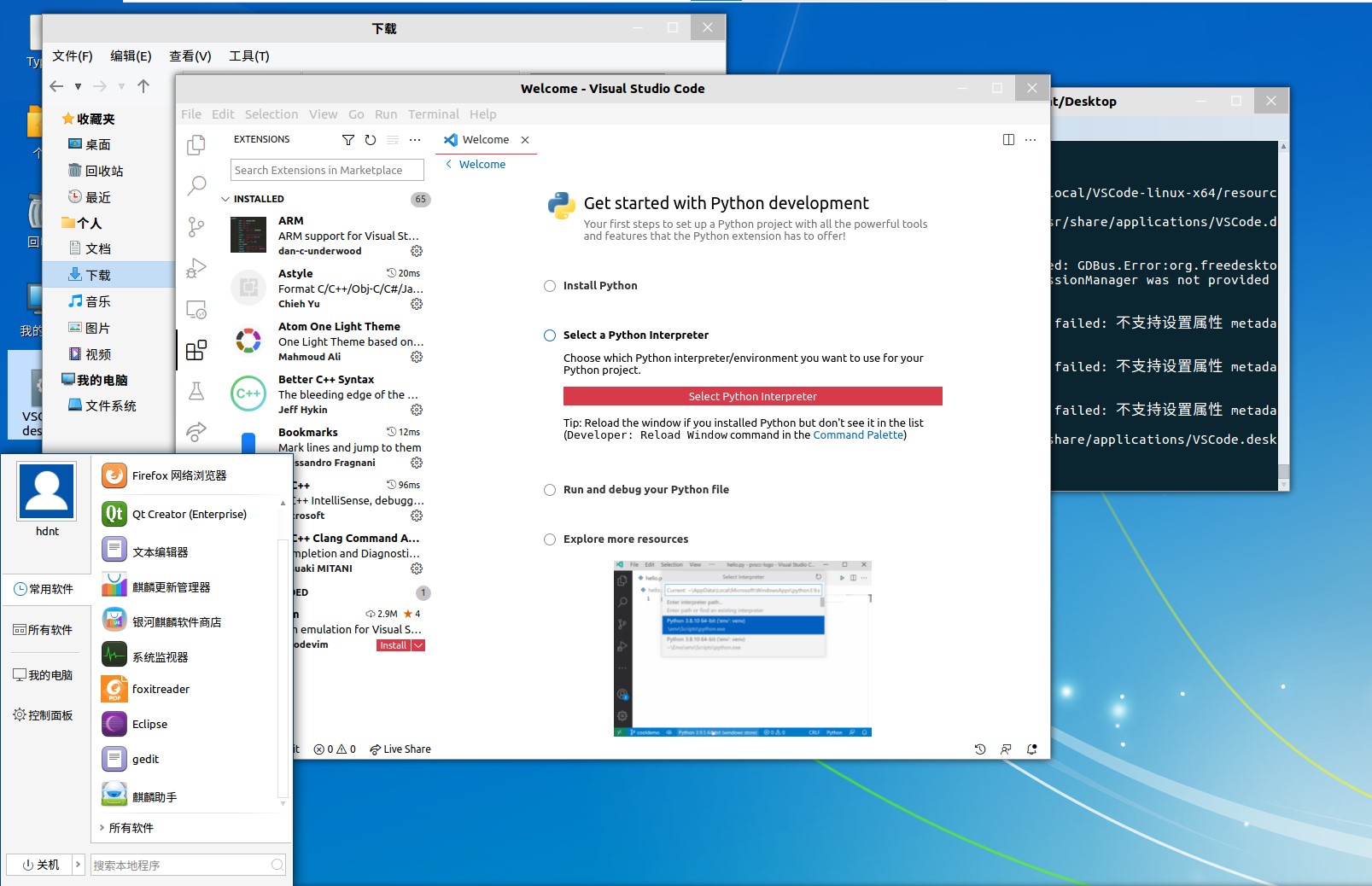Install the vim emulation extension

coord(394,645)
